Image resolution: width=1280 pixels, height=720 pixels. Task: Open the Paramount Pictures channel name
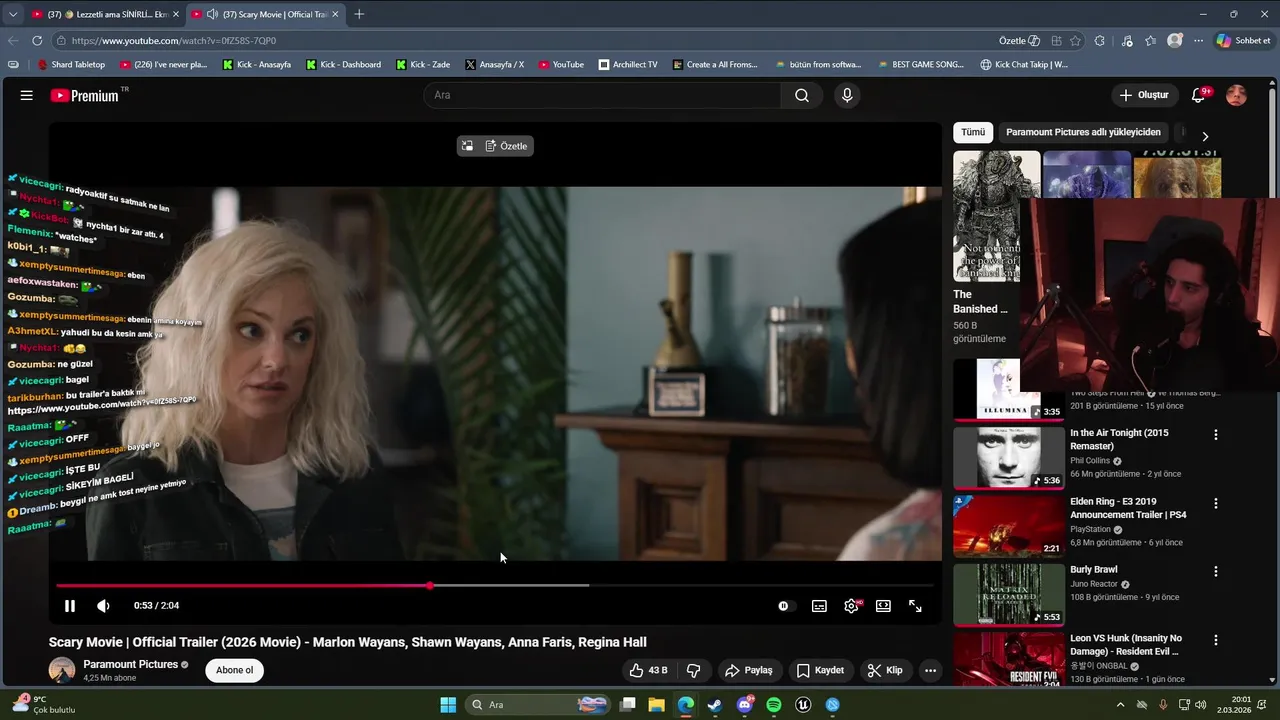pos(130,664)
